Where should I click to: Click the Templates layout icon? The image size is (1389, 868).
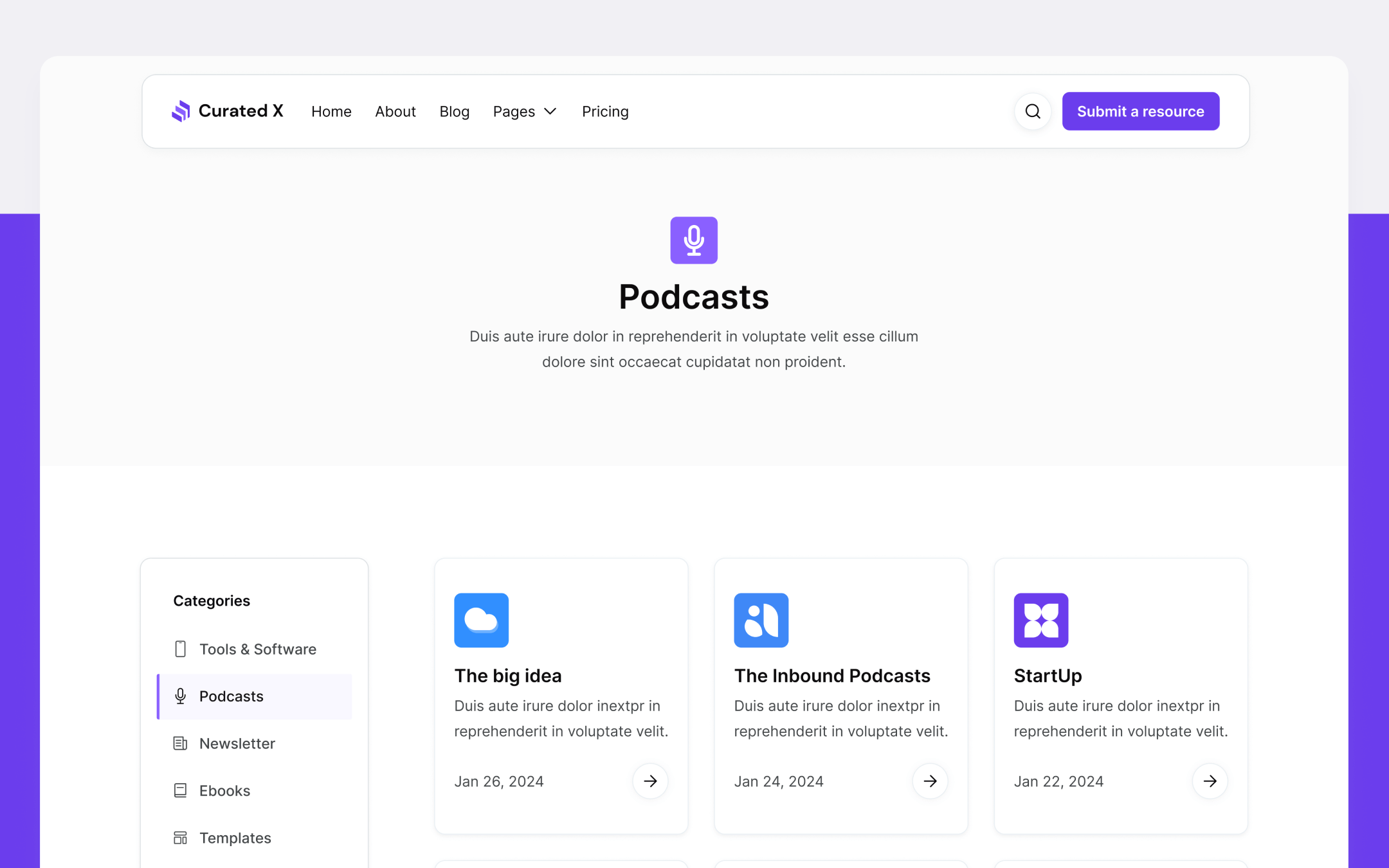180,838
